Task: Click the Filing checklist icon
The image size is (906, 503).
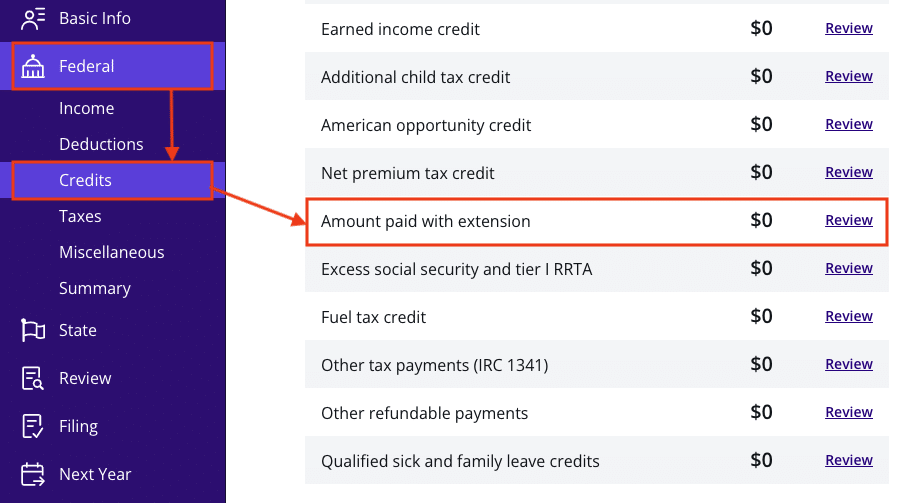Action: [x=33, y=426]
